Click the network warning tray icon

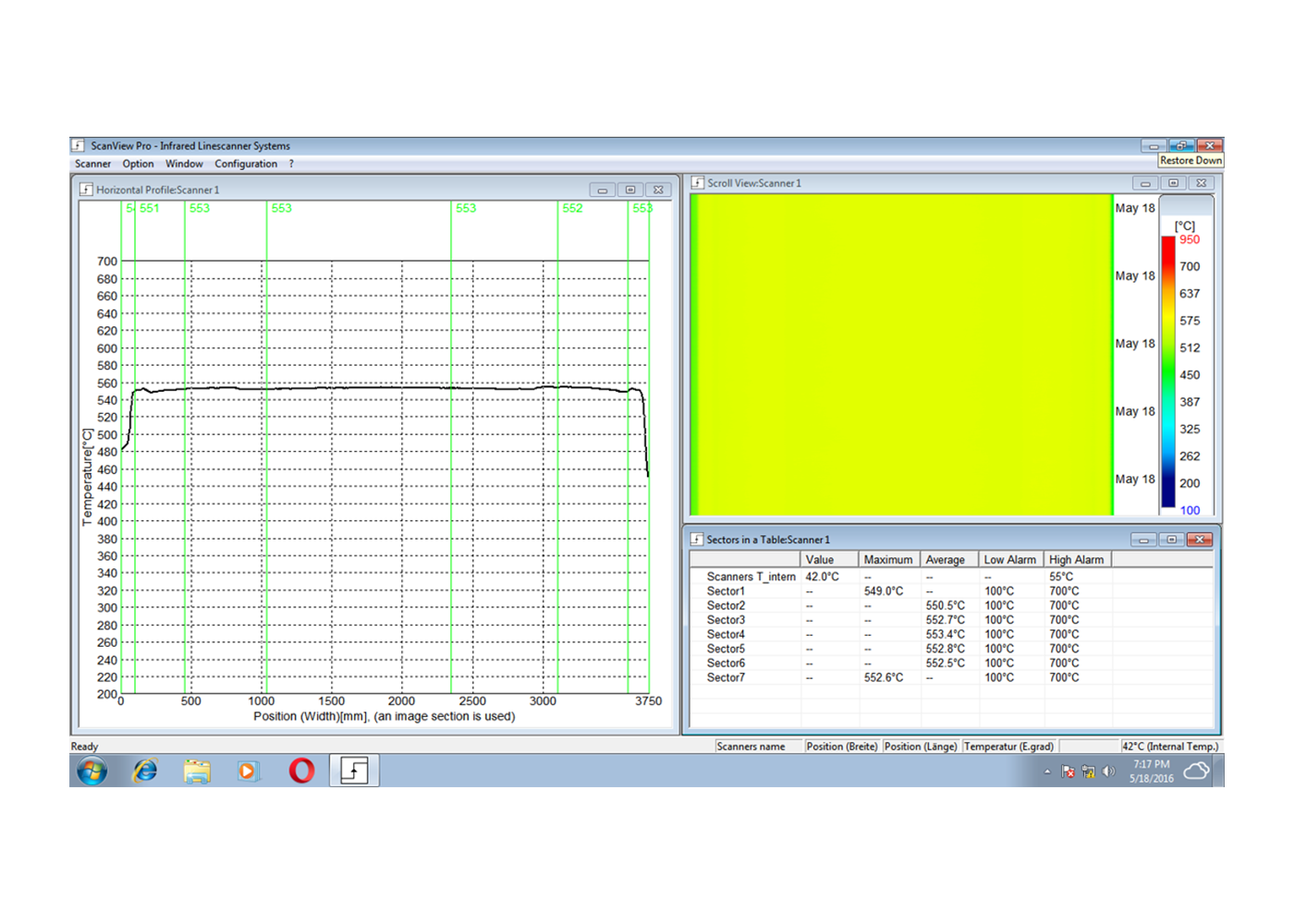pos(1088,772)
